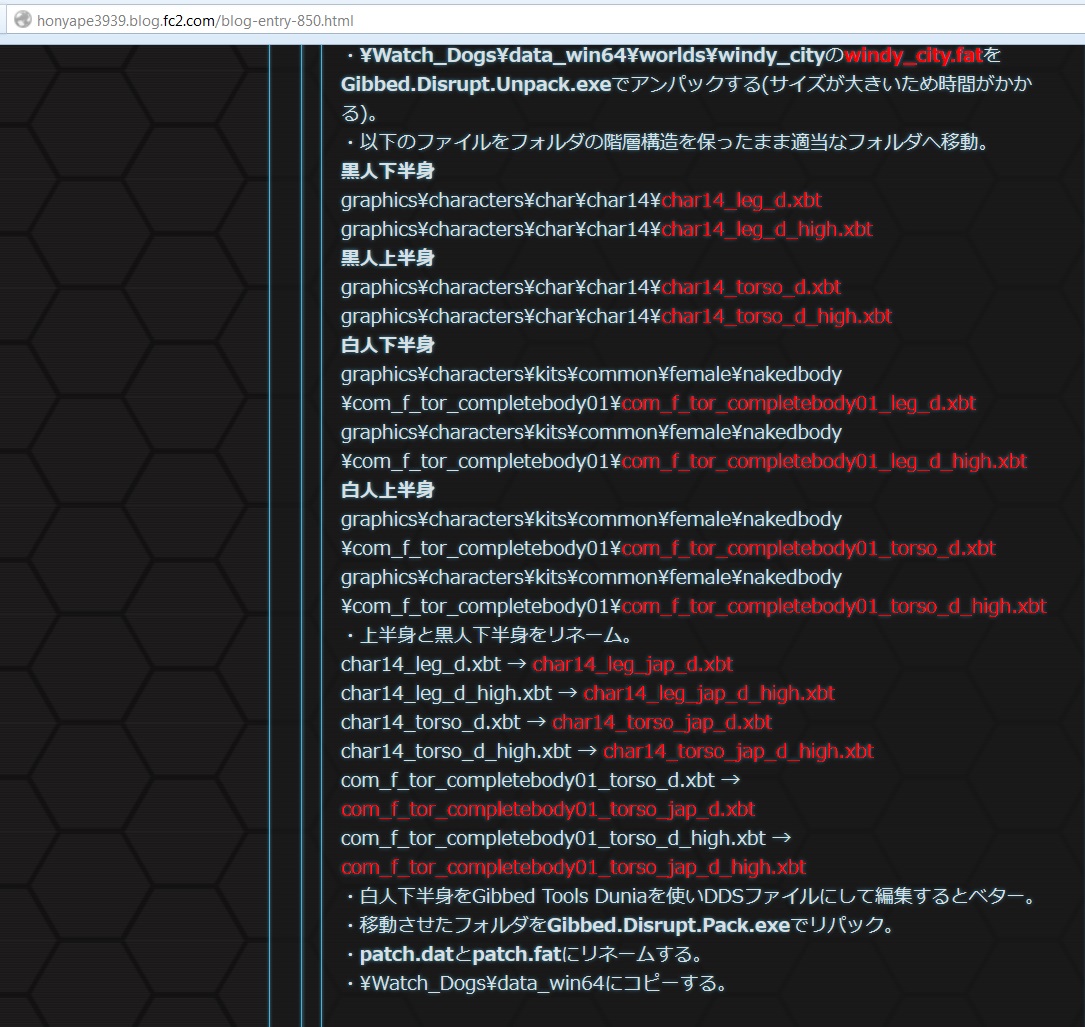
Task: Click the 黒人下半身 heading
Action: [x=387, y=171]
